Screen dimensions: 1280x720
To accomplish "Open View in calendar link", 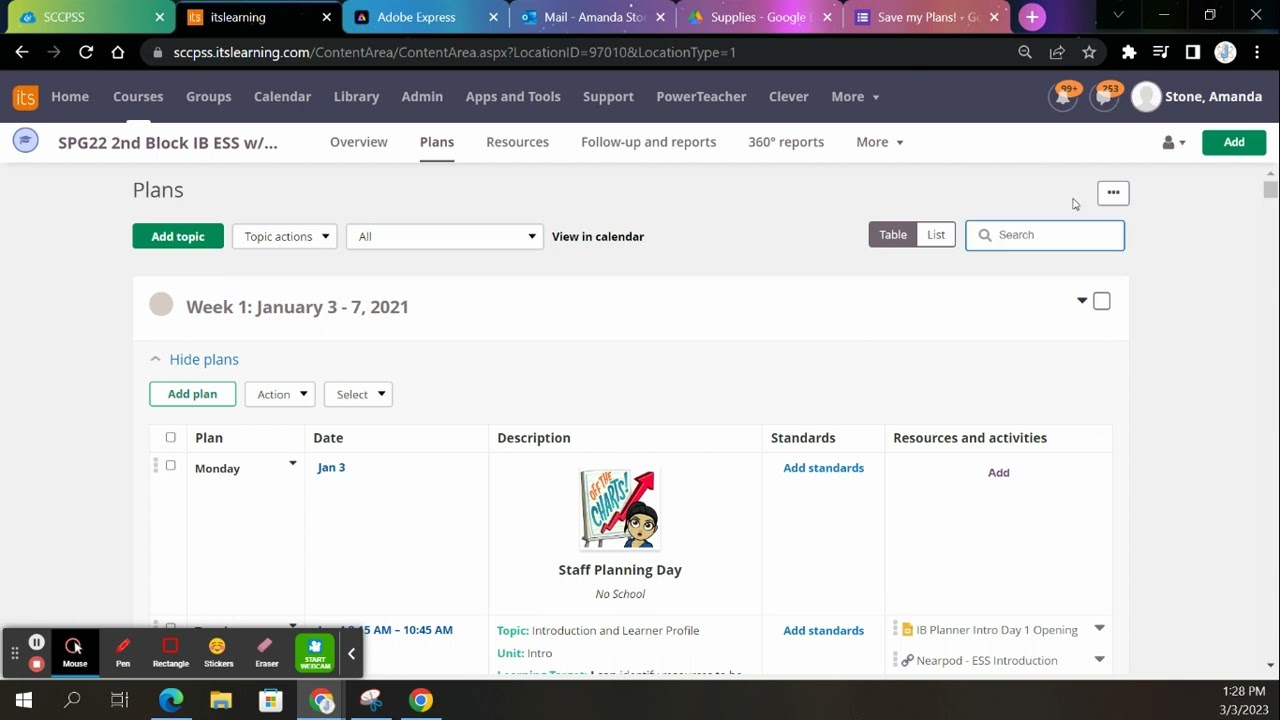I will pyautogui.click(x=598, y=237).
